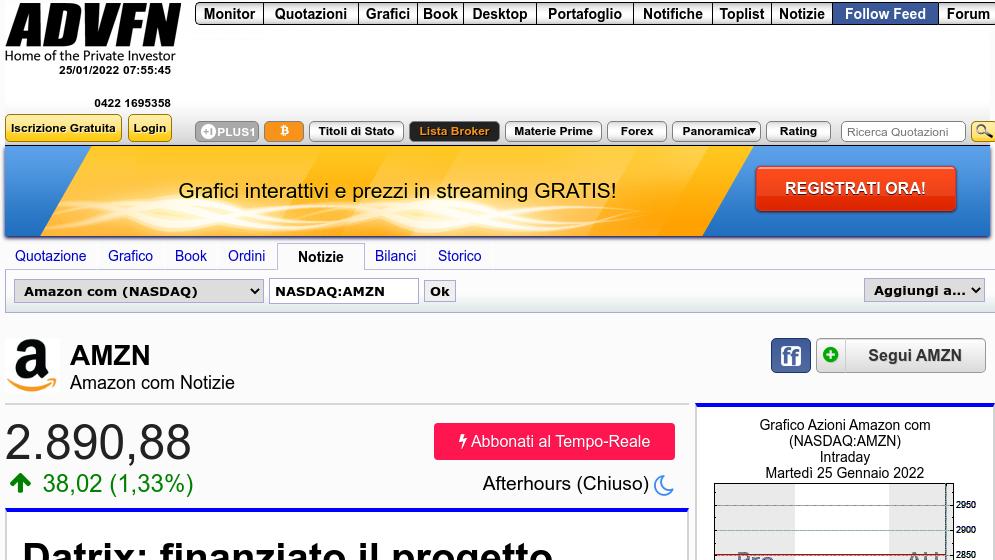Open the blue ff Follow Feed icon
This screenshot has height=560, width=995.
[791, 356]
